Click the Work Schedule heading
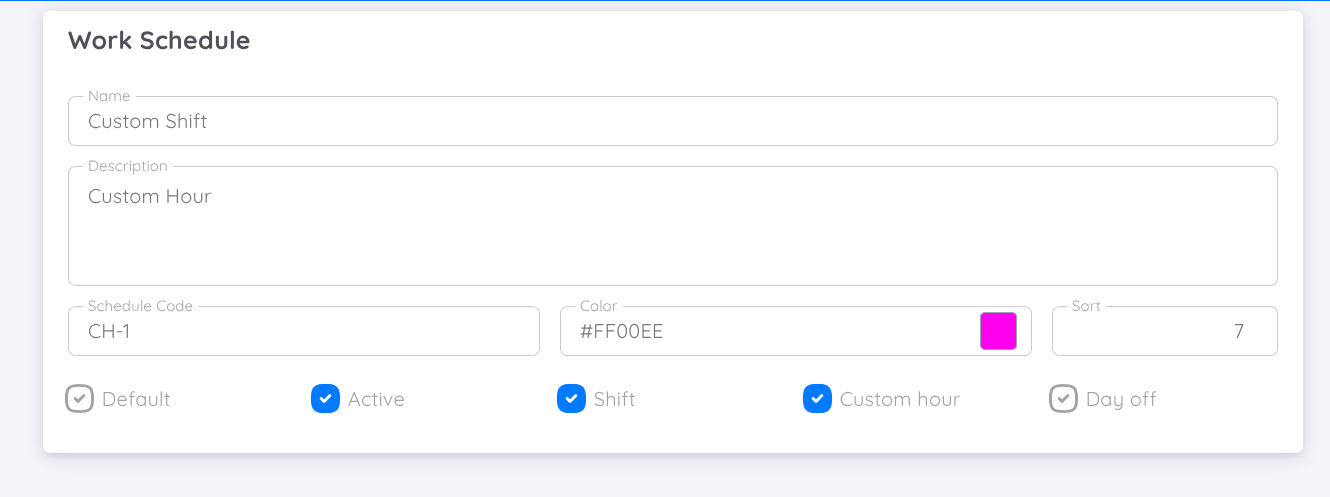The image size is (1330, 497). click(x=159, y=41)
